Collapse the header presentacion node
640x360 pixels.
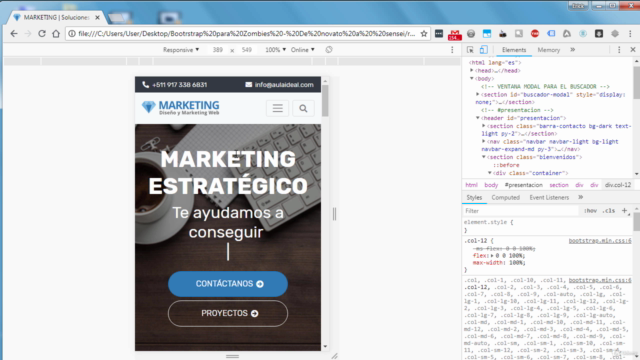point(478,118)
